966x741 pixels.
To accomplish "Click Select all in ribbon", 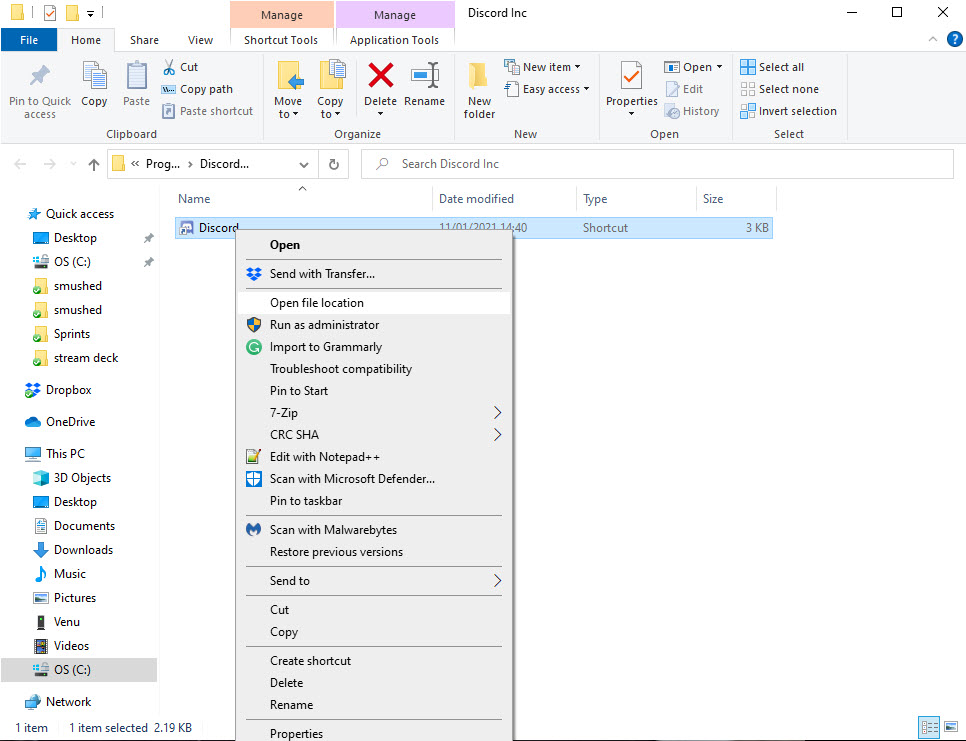I will click(x=773, y=67).
